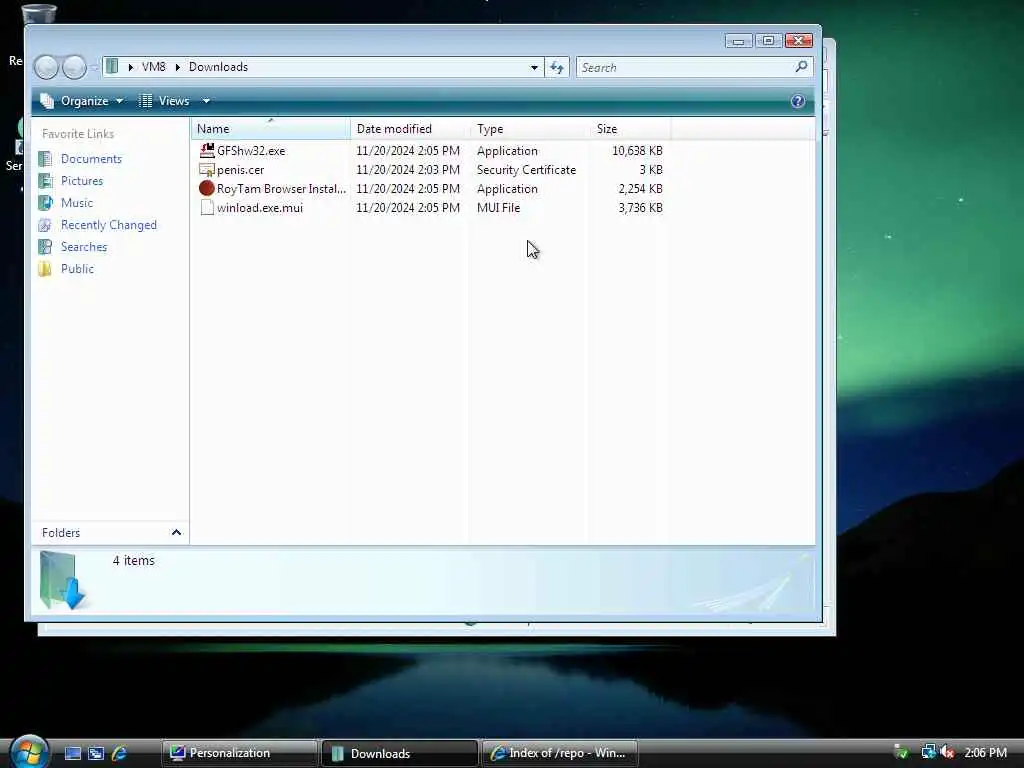Expand the Views dropdown arrow
The image size is (1024, 768).
(x=206, y=101)
